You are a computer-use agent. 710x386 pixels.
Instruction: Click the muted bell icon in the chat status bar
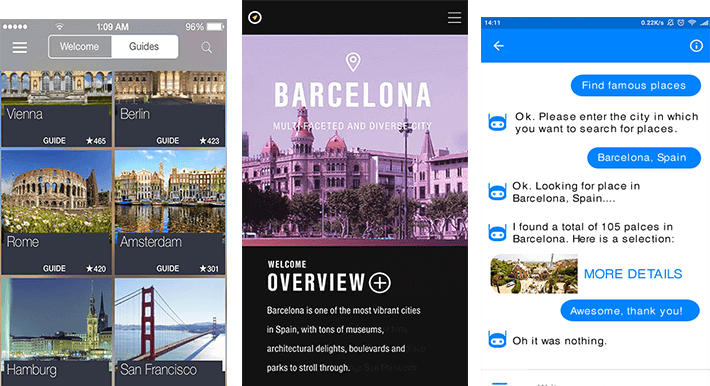671,23
